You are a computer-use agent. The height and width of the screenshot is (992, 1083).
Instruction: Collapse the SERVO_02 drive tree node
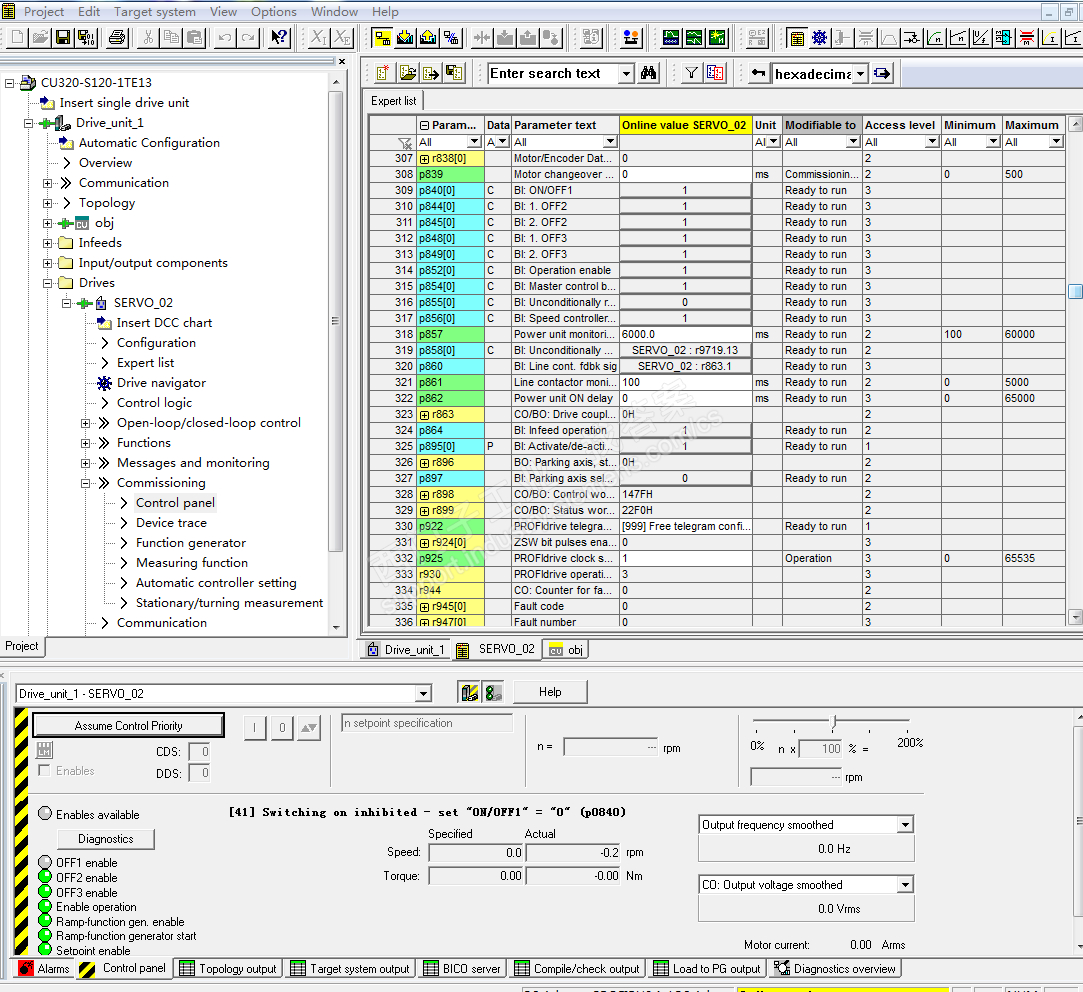pyautogui.click(x=67, y=303)
